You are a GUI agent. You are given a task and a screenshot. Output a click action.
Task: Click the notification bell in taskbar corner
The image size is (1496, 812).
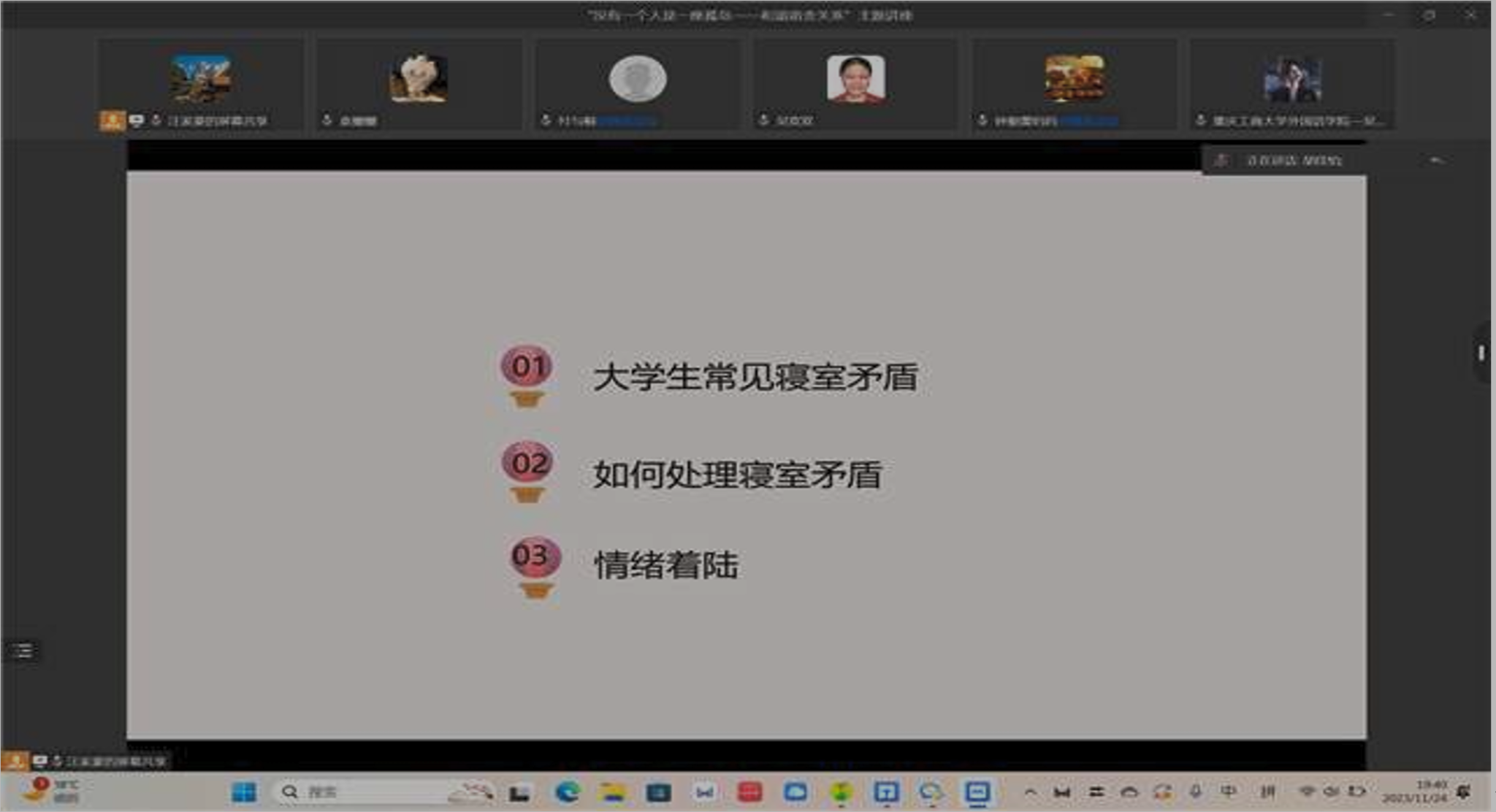(x=1464, y=791)
